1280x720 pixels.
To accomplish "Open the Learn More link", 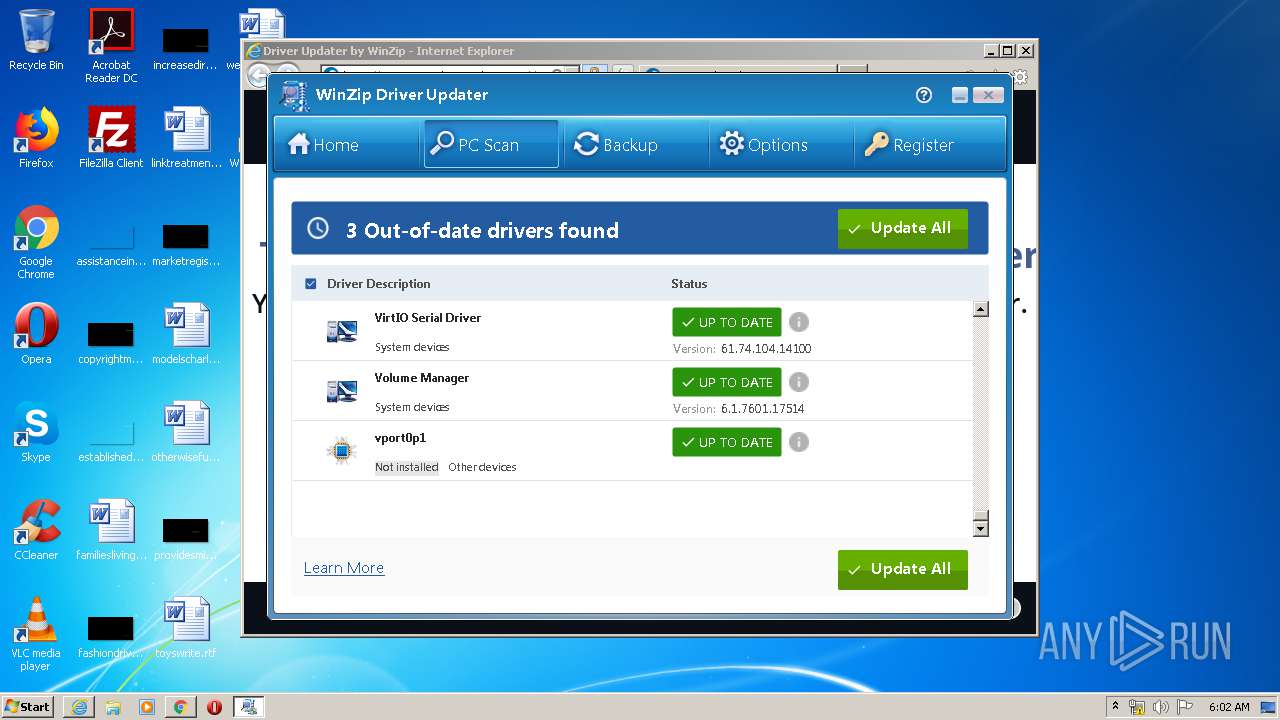I will (344, 568).
